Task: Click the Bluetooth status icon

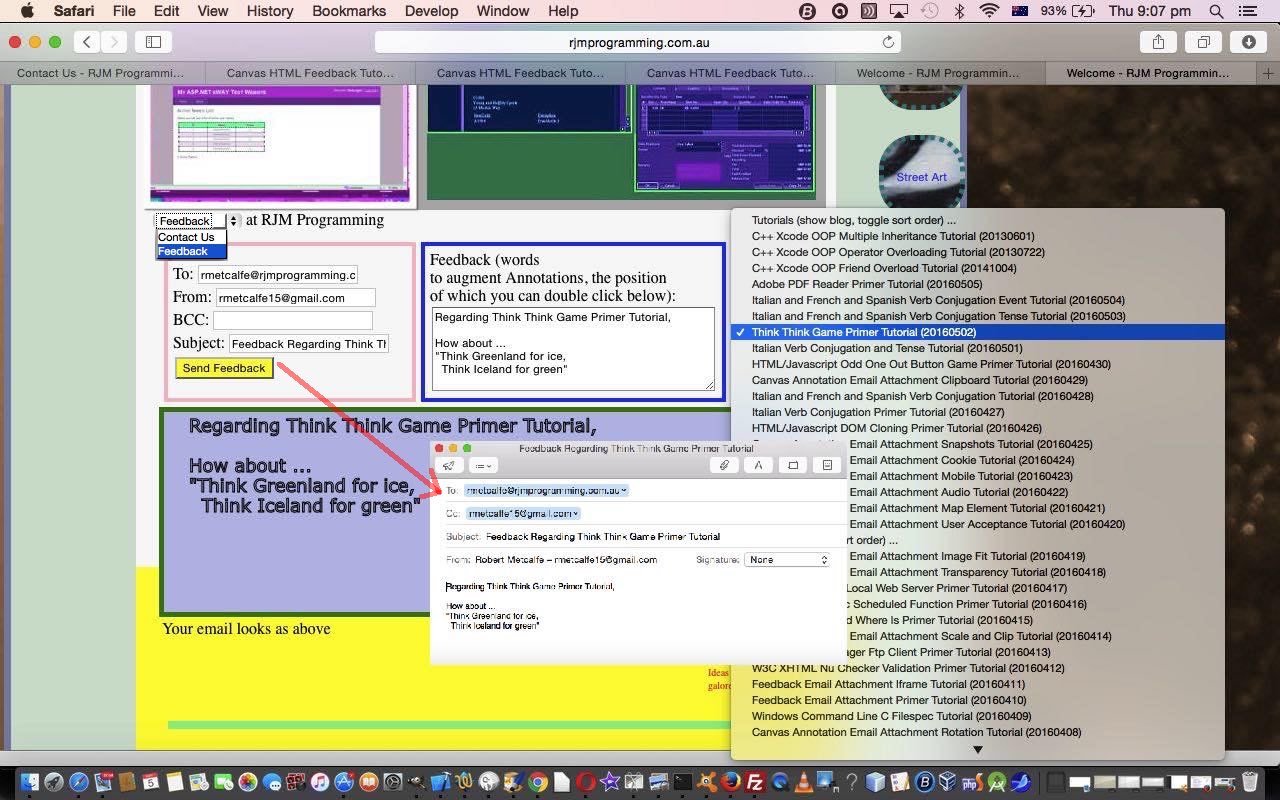Action: (959, 11)
